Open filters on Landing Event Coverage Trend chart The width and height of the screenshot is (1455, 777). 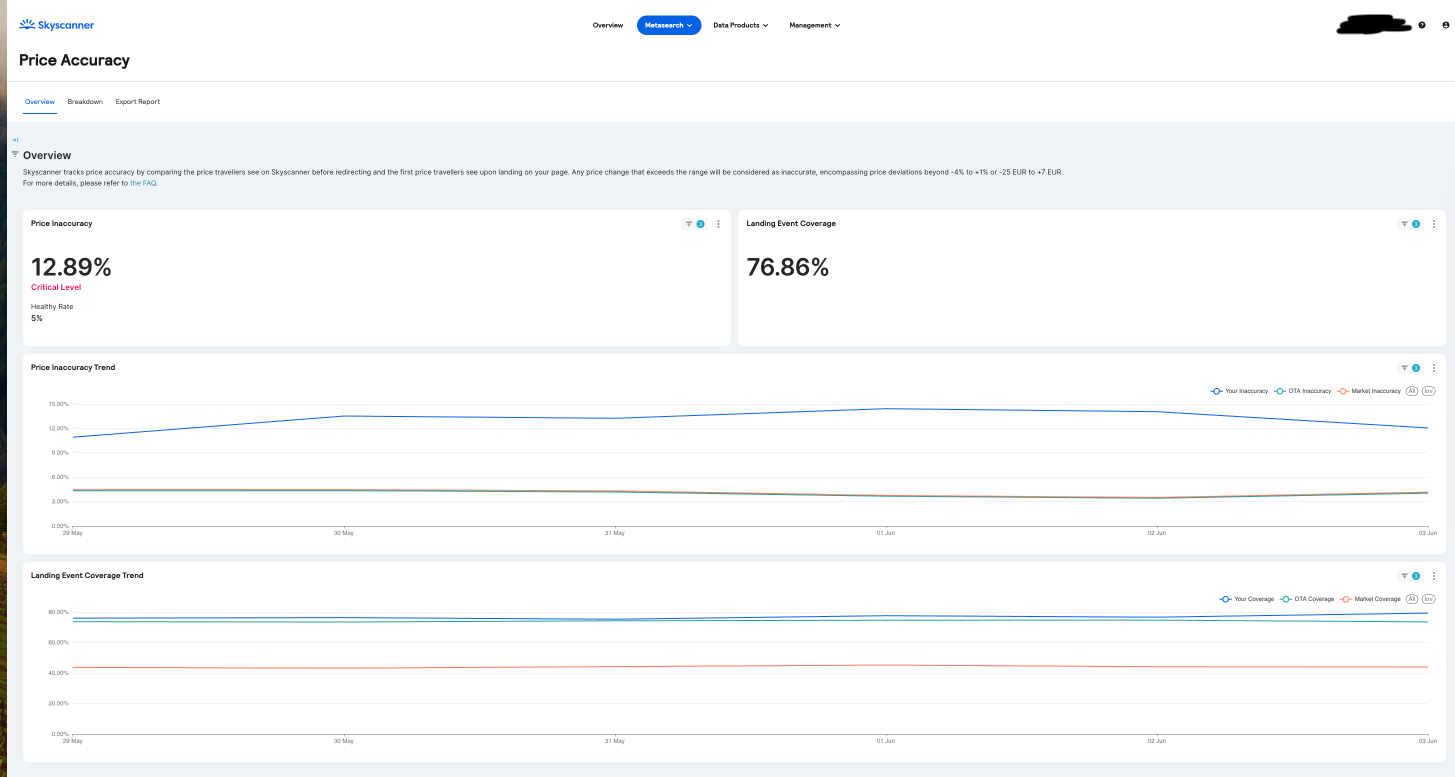pyautogui.click(x=1410, y=576)
